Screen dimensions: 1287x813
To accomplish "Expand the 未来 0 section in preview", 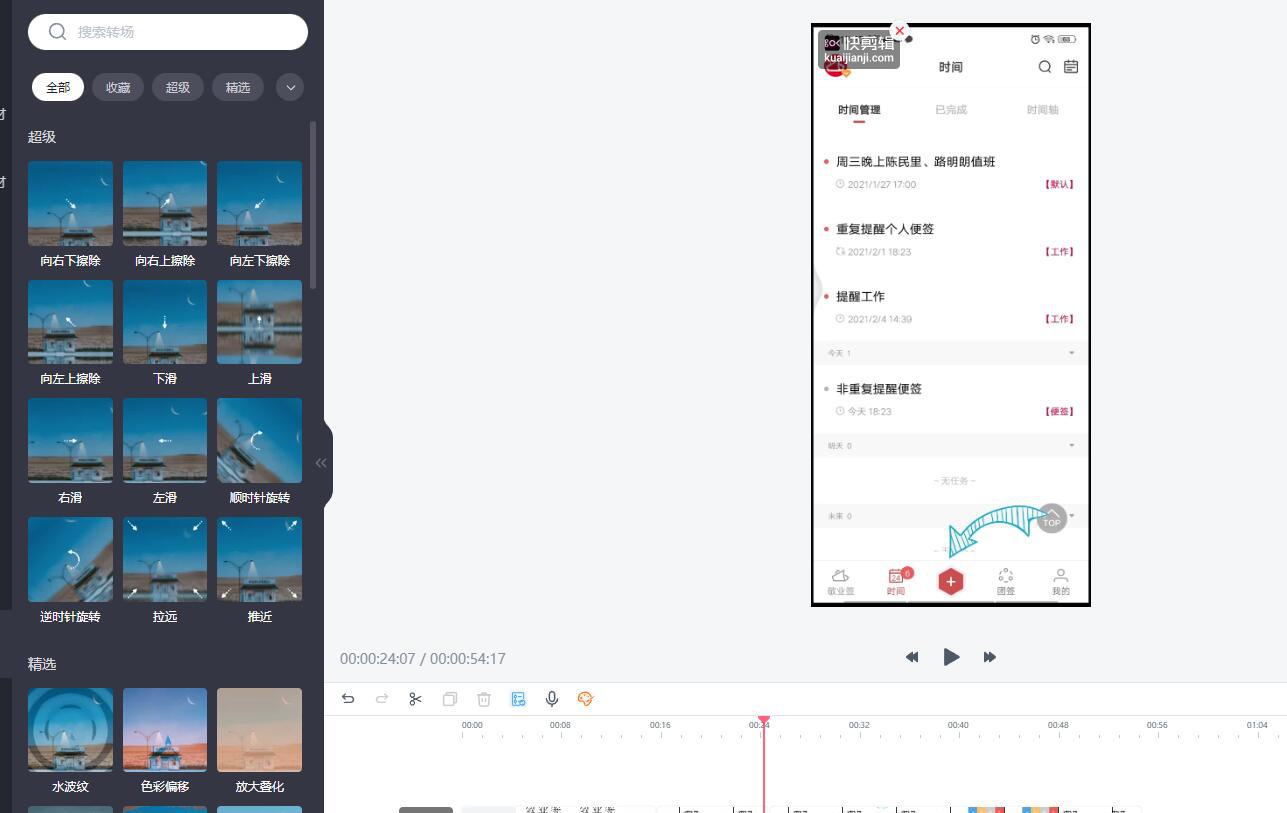I will tap(1072, 516).
